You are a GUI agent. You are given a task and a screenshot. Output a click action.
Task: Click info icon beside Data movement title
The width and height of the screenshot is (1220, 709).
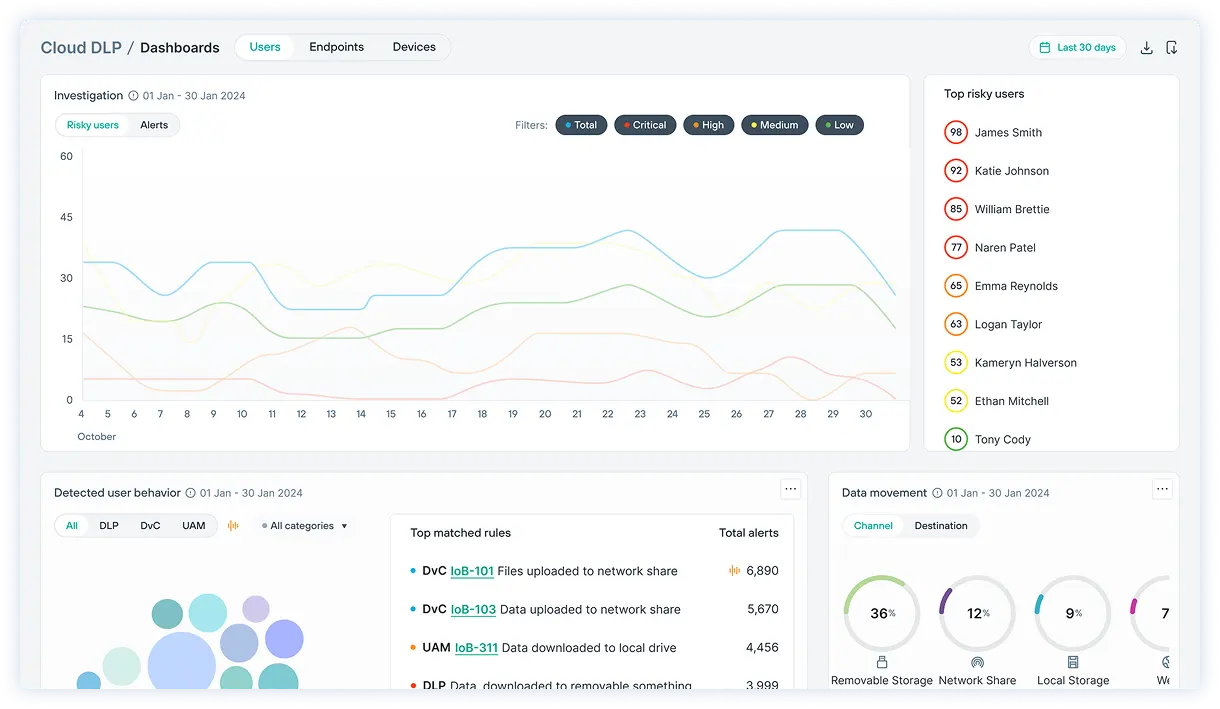tap(937, 493)
